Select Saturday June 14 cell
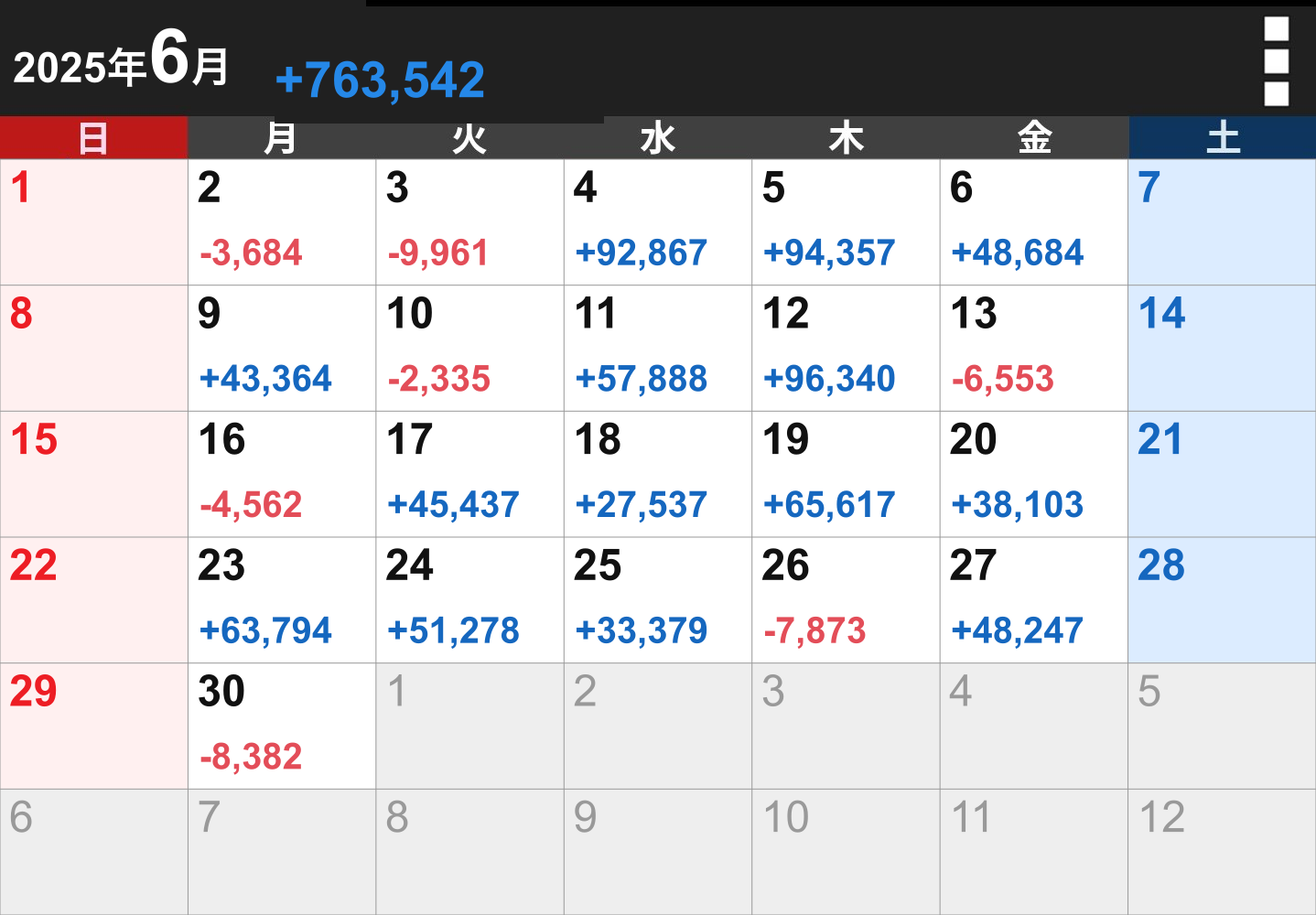1316x915 pixels. pyautogui.click(x=1223, y=349)
